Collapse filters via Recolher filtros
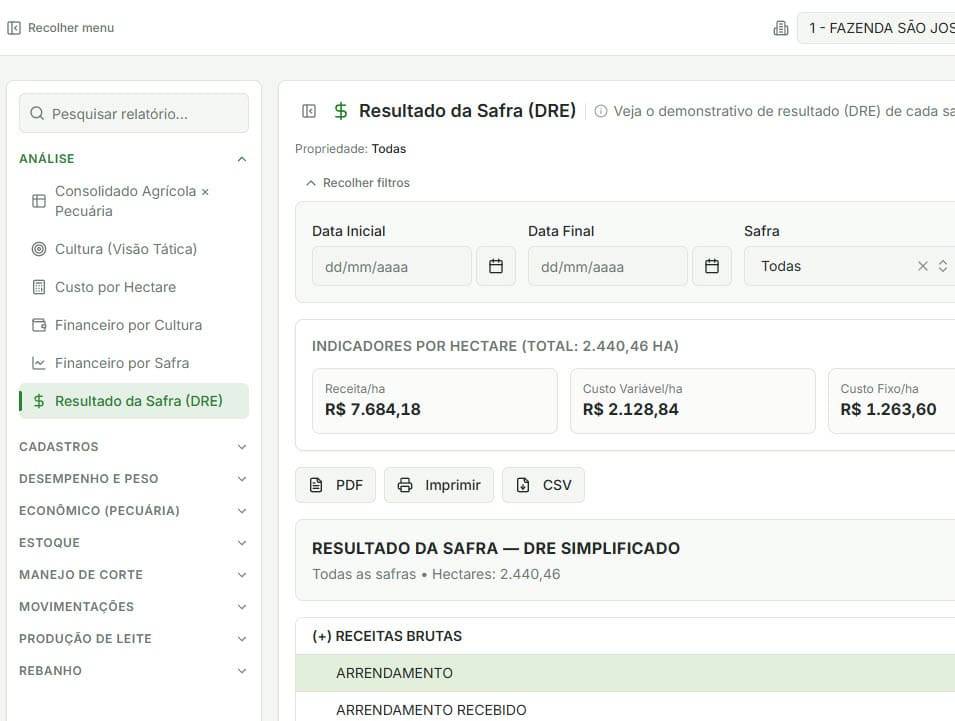955x721 pixels. tap(358, 183)
